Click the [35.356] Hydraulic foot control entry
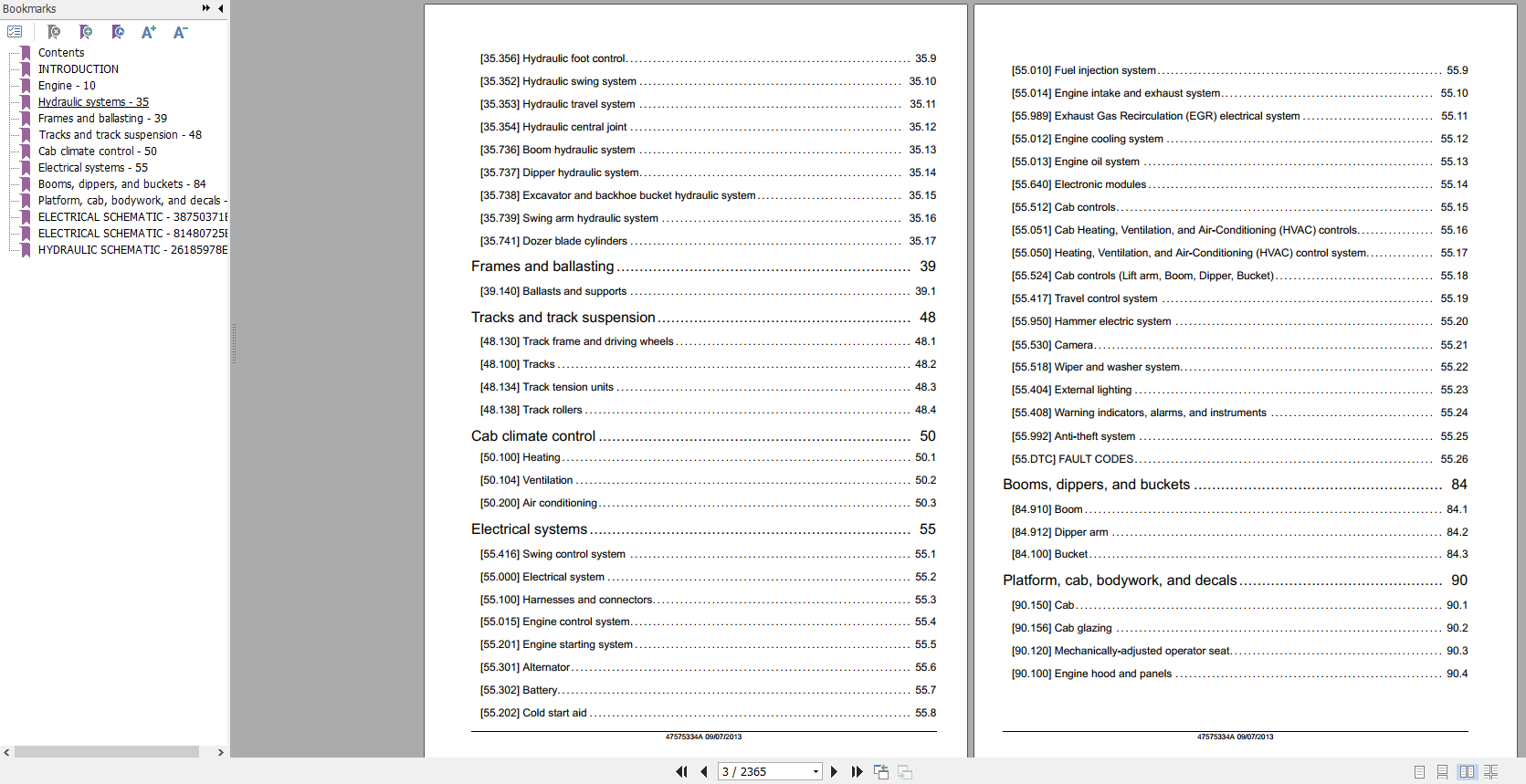 pos(553,58)
